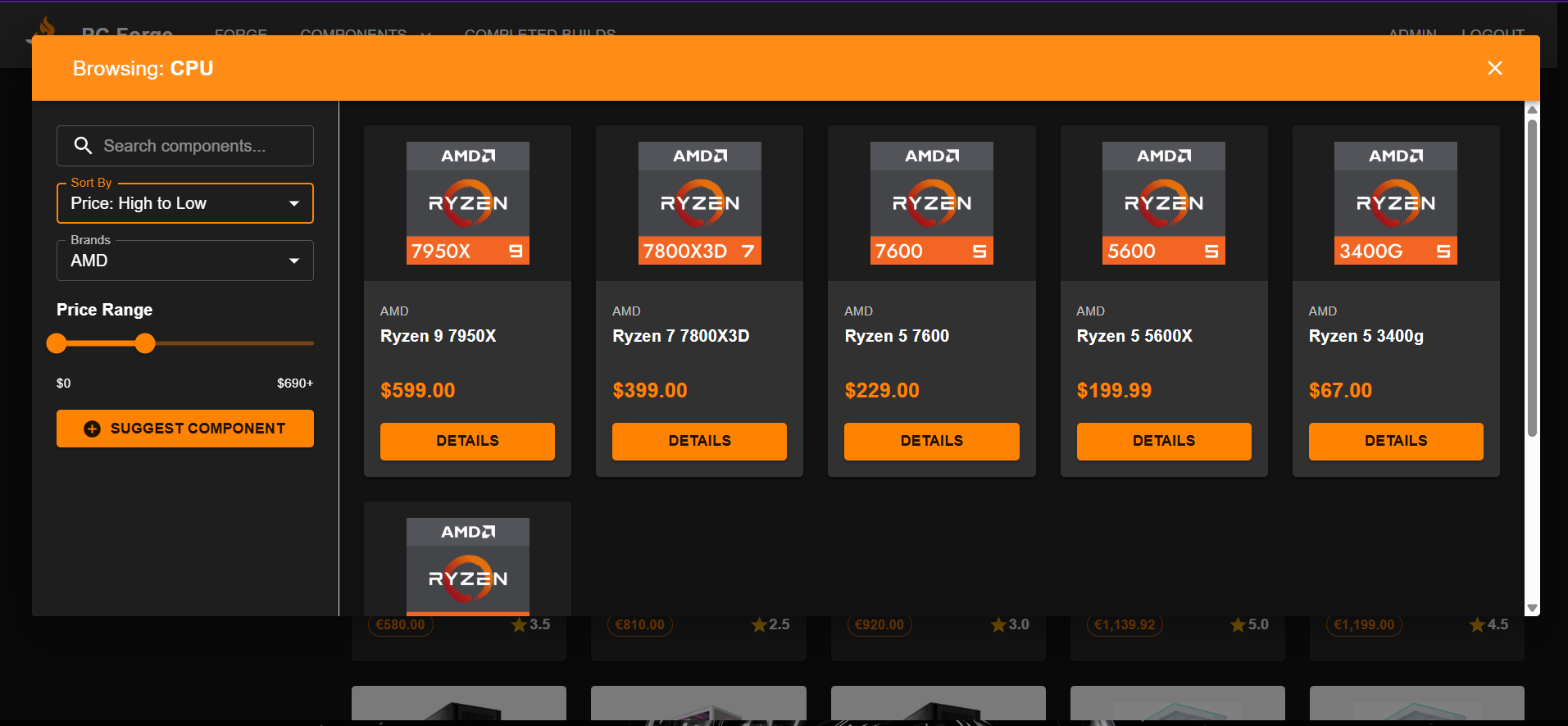This screenshot has height=726, width=1568.
Task: View details for Ryzen 9 7950X
Action: click(467, 441)
